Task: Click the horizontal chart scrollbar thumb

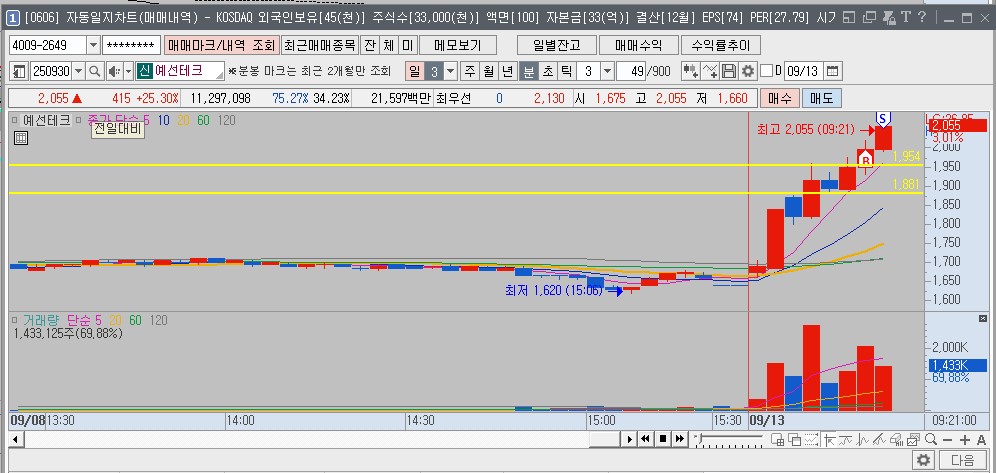Action: 604,439
